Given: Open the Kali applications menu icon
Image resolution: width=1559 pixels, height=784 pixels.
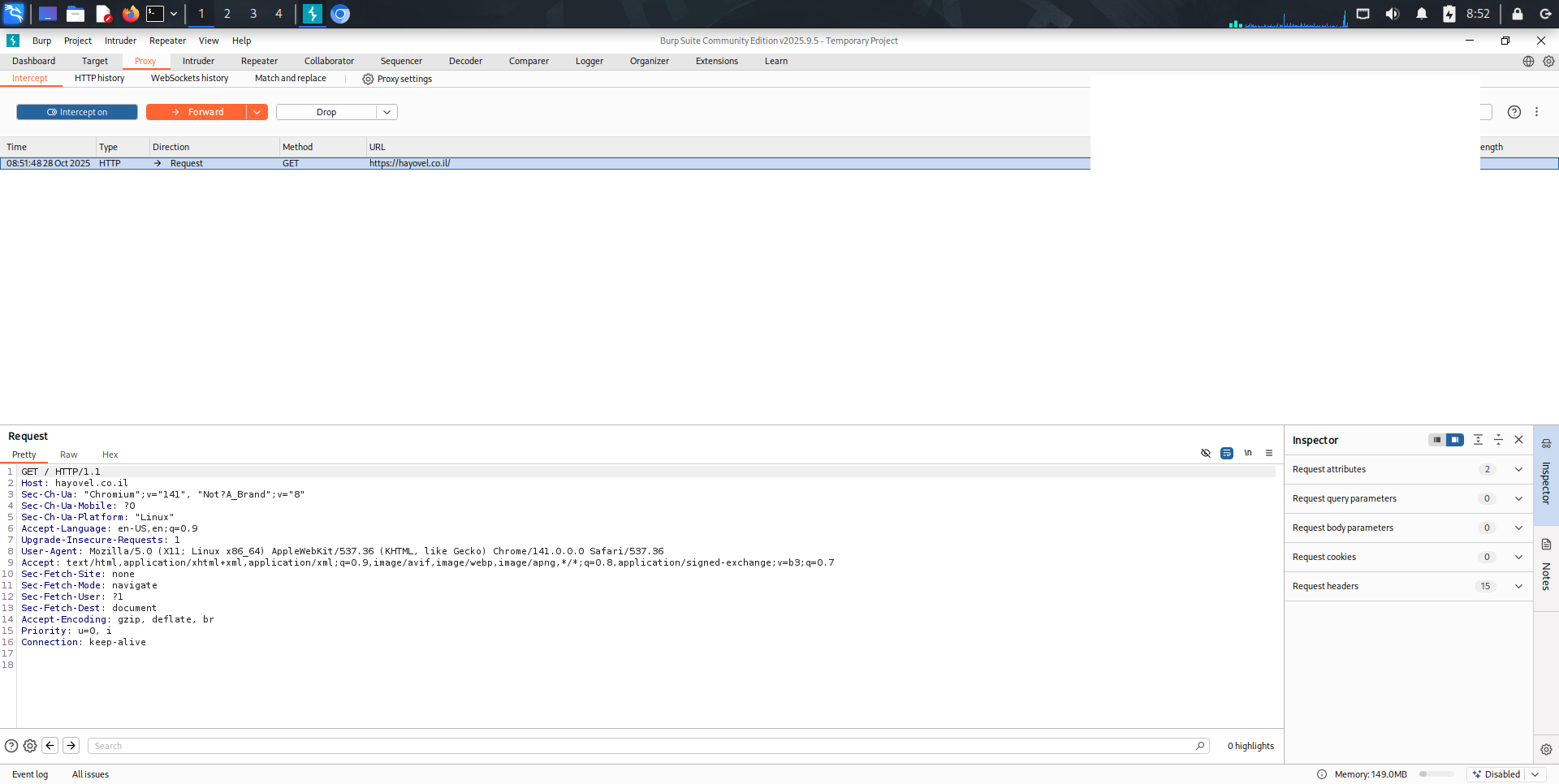Looking at the screenshot, I should 14,14.
